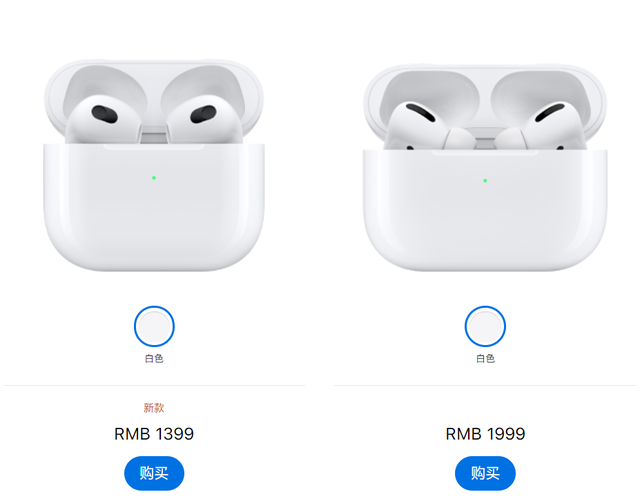Click the divider line above 新款
The height and width of the screenshot is (501, 640).
click(x=154, y=385)
